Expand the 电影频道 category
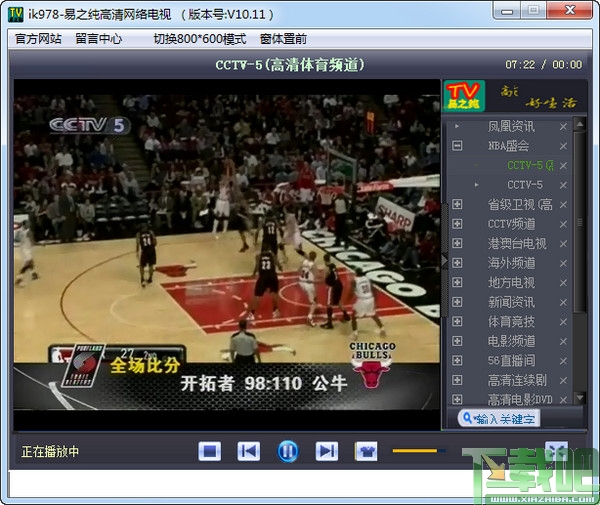The height and width of the screenshot is (505, 600). click(457, 341)
